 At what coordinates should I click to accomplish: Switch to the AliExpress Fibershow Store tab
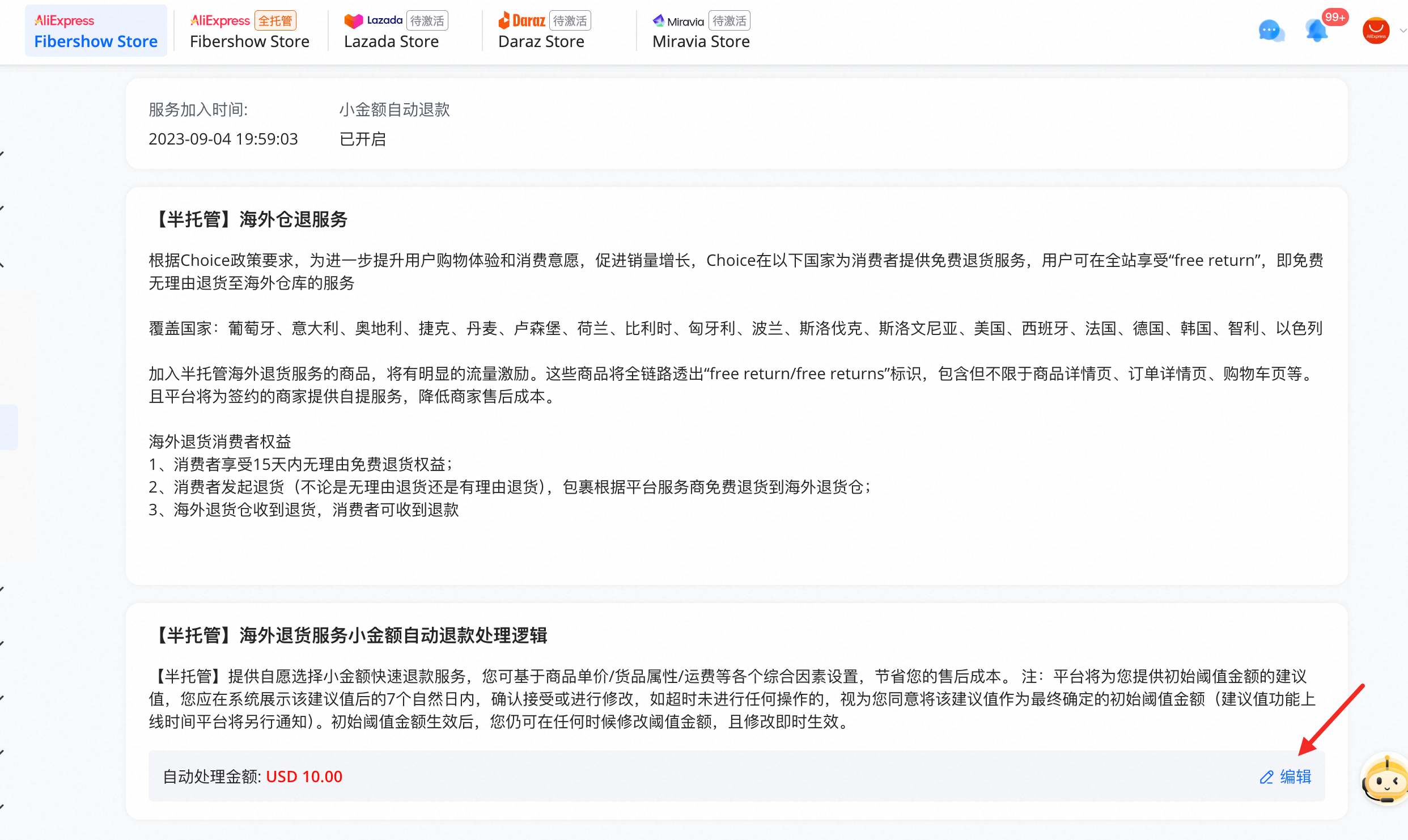point(96,30)
